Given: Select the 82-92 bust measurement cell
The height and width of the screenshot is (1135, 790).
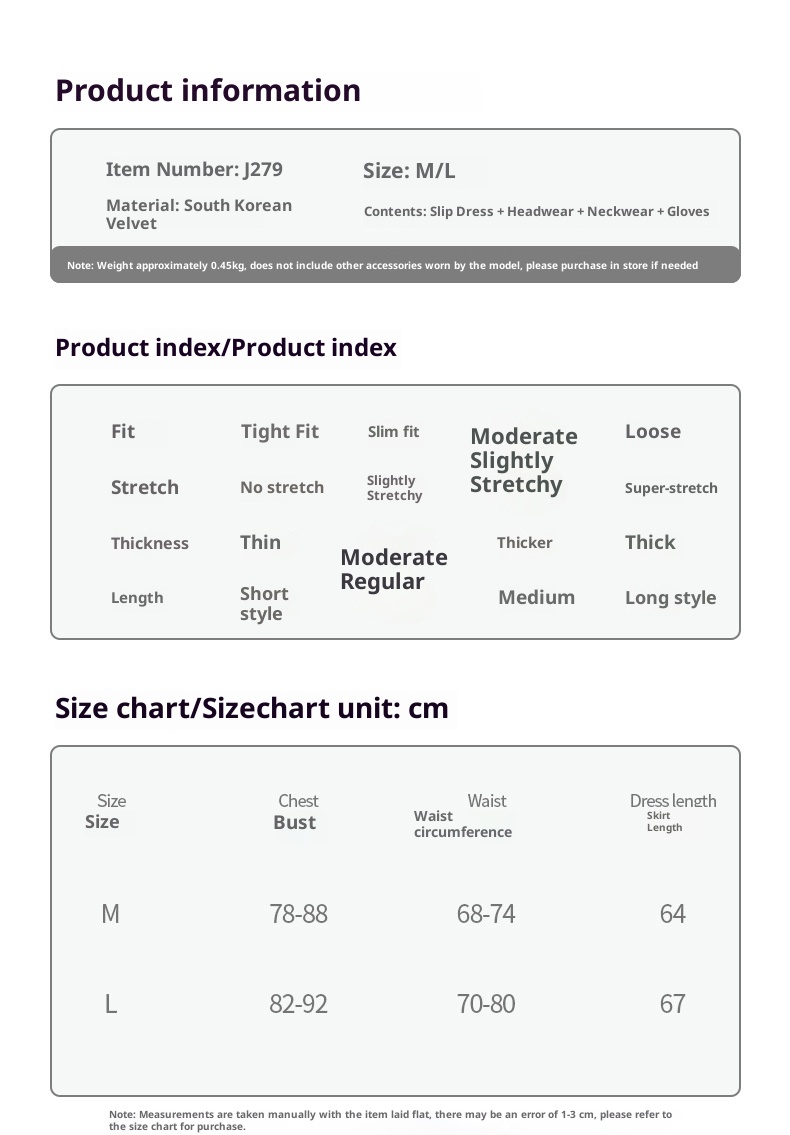Looking at the screenshot, I should point(298,1004).
